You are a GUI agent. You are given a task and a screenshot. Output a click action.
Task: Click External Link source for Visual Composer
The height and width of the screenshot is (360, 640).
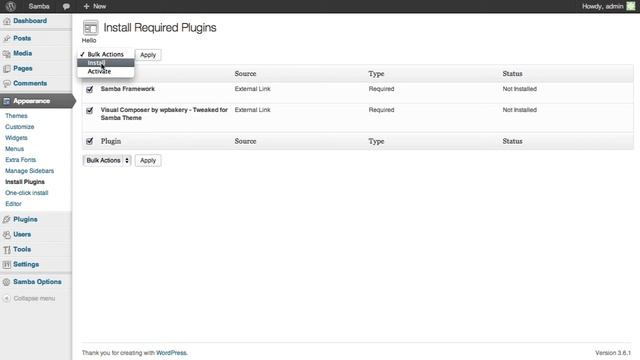click(253, 110)
